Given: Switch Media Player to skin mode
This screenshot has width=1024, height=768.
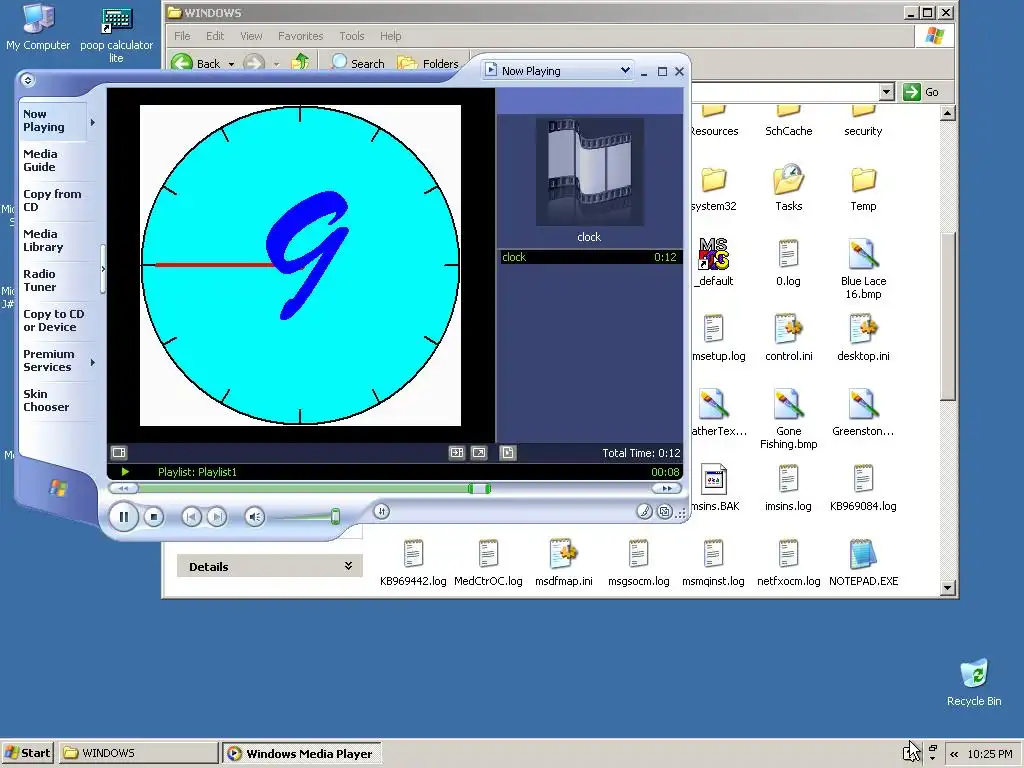Looking at the screenshot, I should (x=664, y=511).
